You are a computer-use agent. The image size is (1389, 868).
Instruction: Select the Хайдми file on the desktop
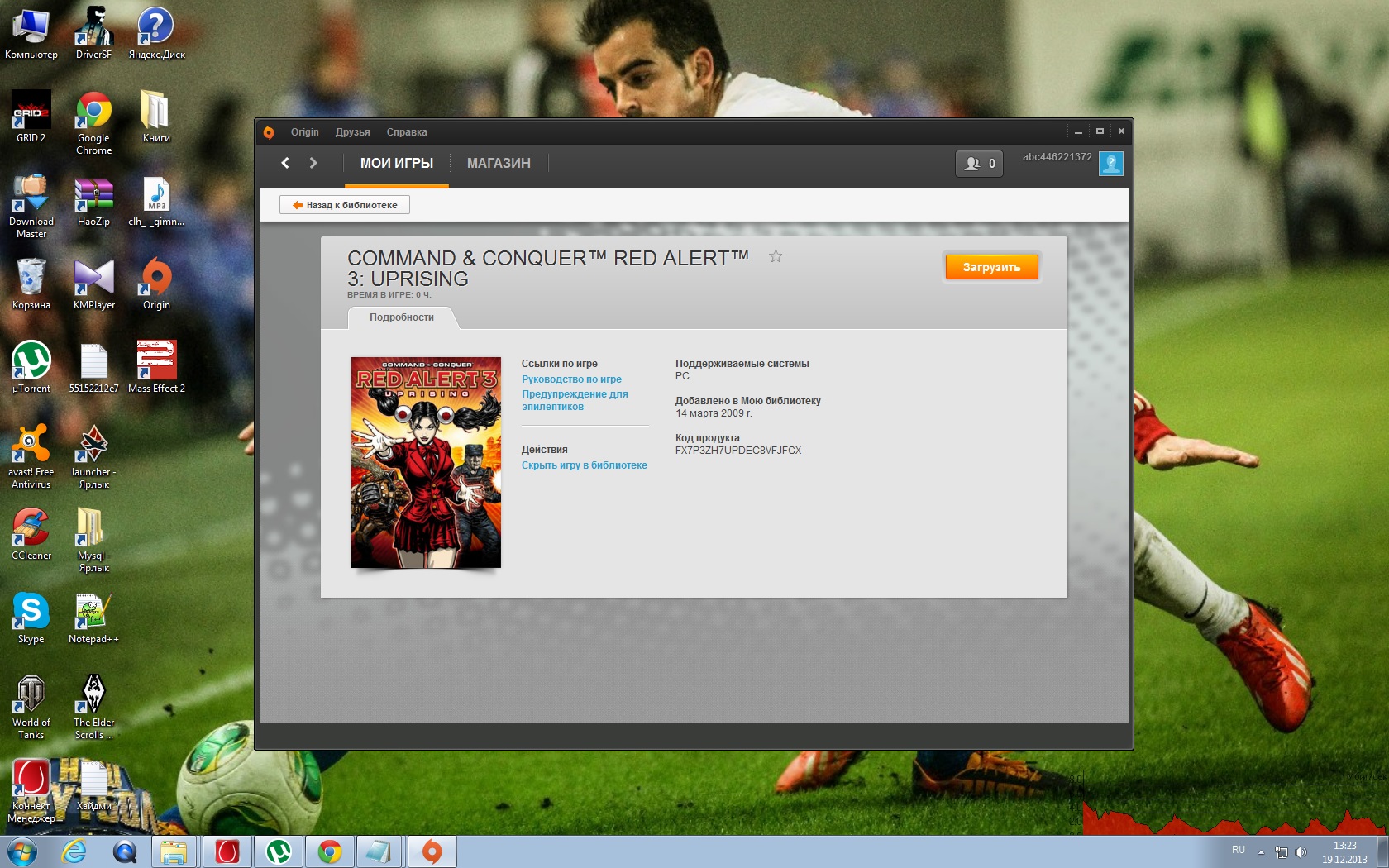pyautogui.click(x=93, y=786)
